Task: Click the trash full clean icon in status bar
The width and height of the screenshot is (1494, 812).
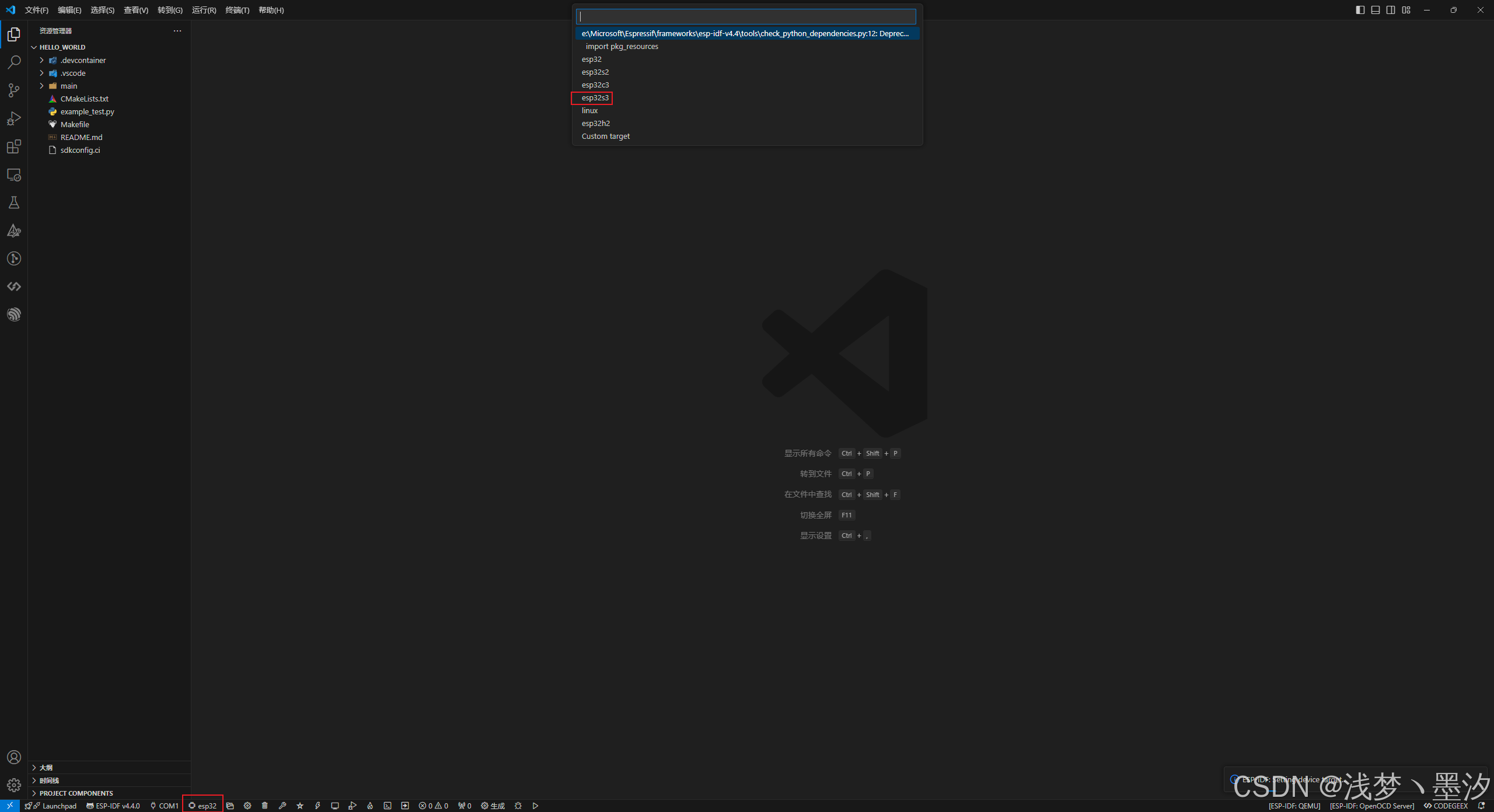Action: tap(265, 806)
